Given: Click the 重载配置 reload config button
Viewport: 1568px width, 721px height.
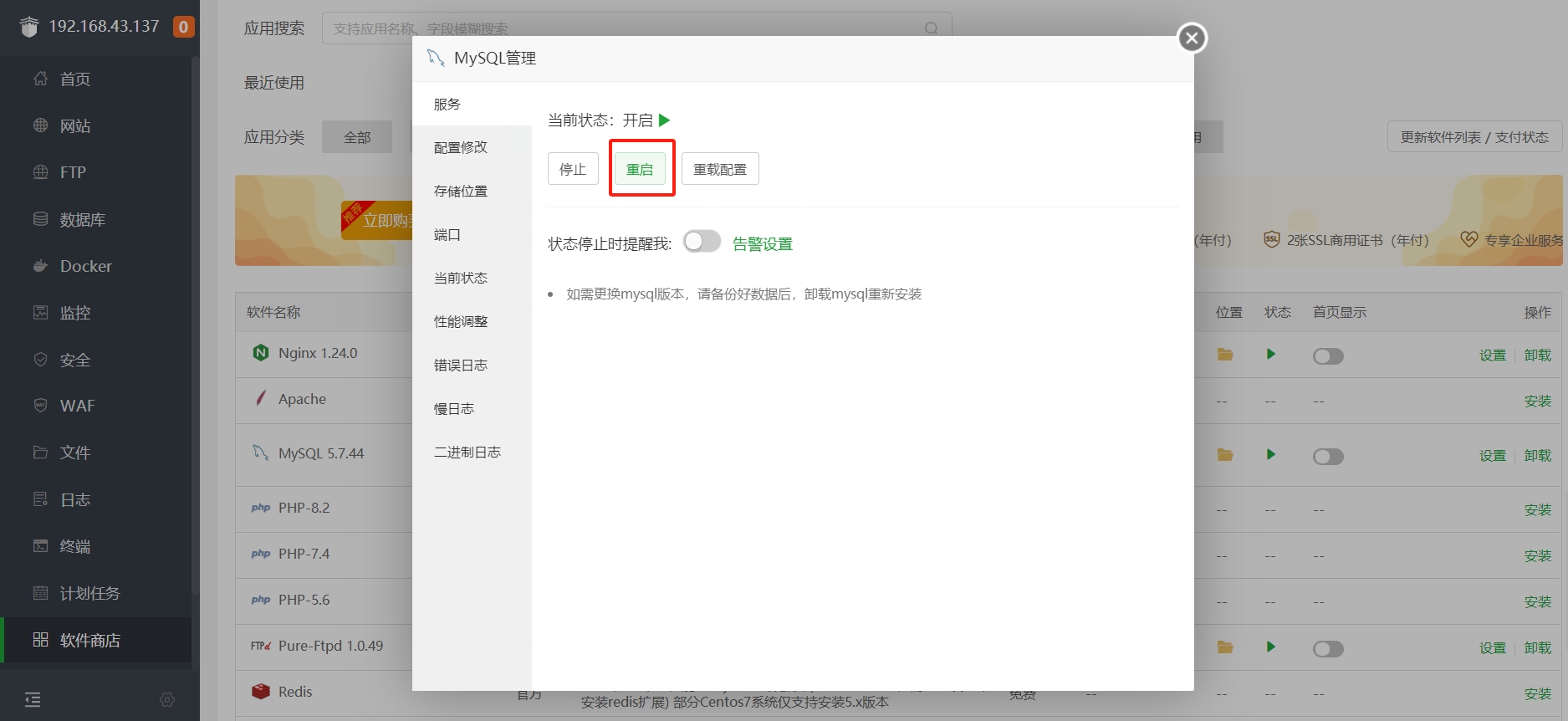Looking at the screenshot, I should [x=720, y=169].
